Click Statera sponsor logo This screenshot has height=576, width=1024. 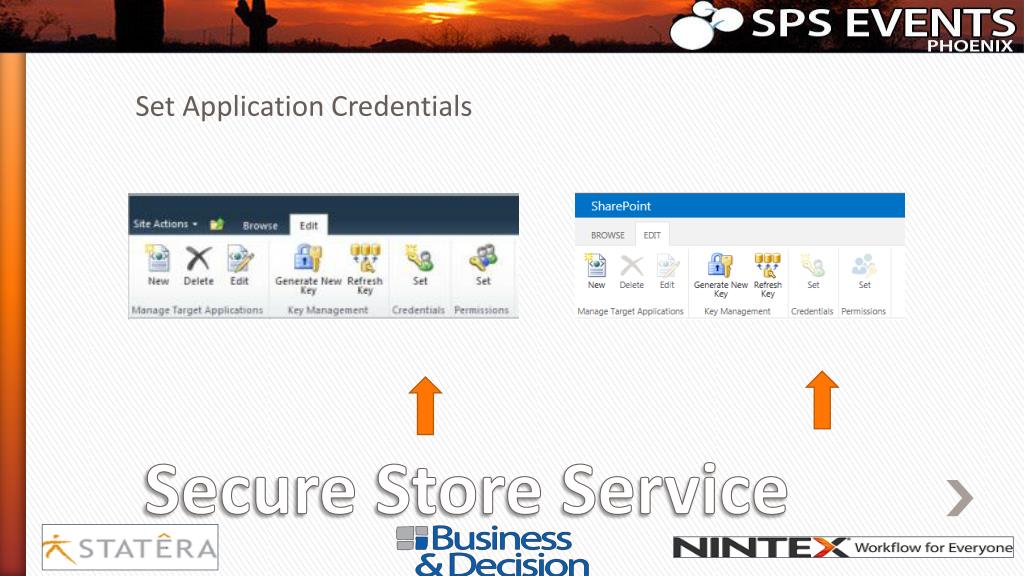coord(130,547)
